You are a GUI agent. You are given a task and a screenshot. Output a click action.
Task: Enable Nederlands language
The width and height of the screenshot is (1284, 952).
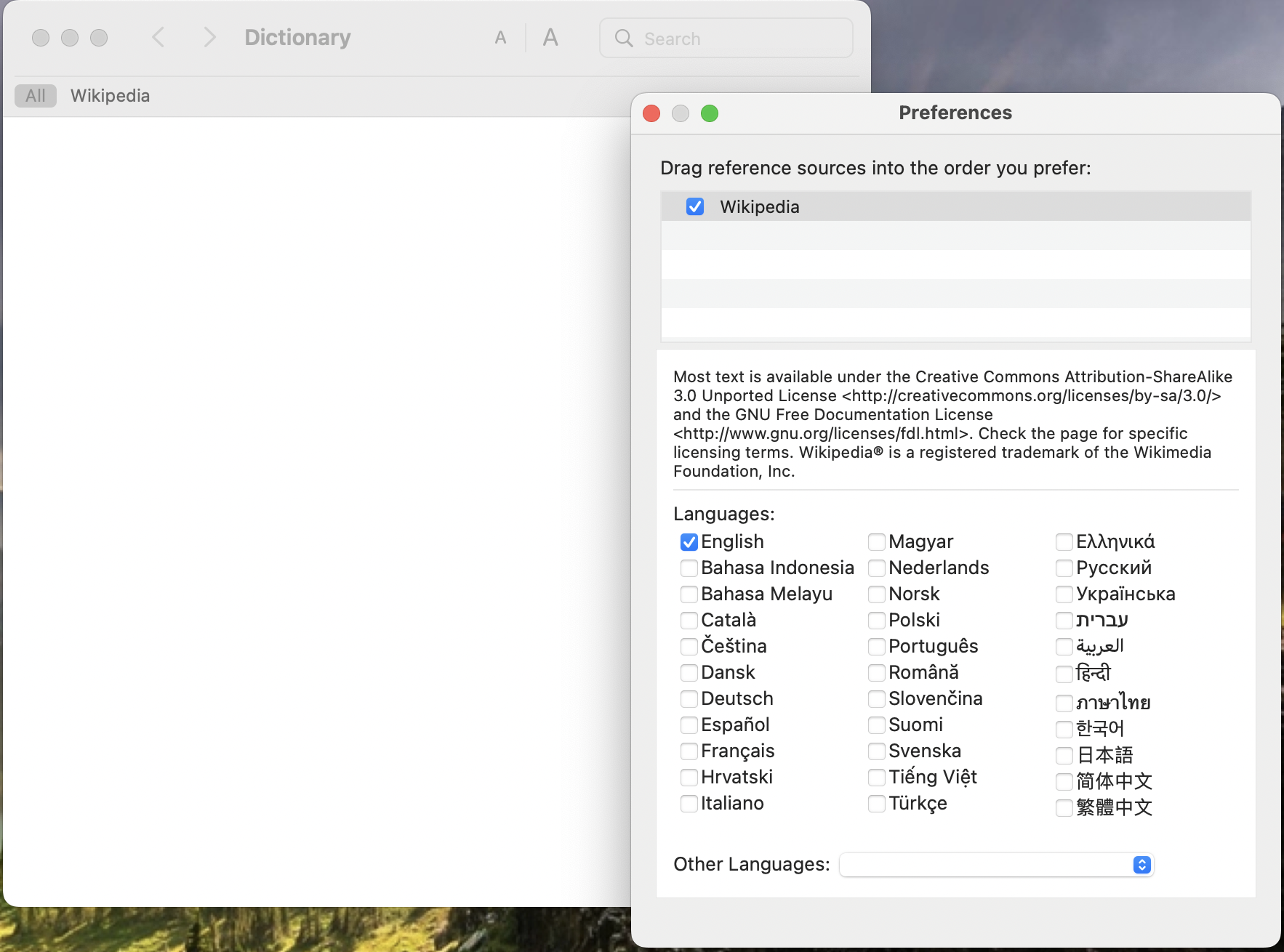(877, 568)
